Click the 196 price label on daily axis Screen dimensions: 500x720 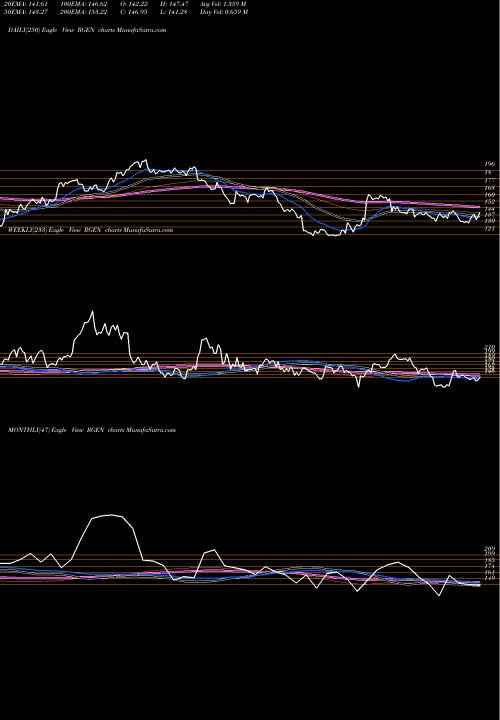[489, 164]
